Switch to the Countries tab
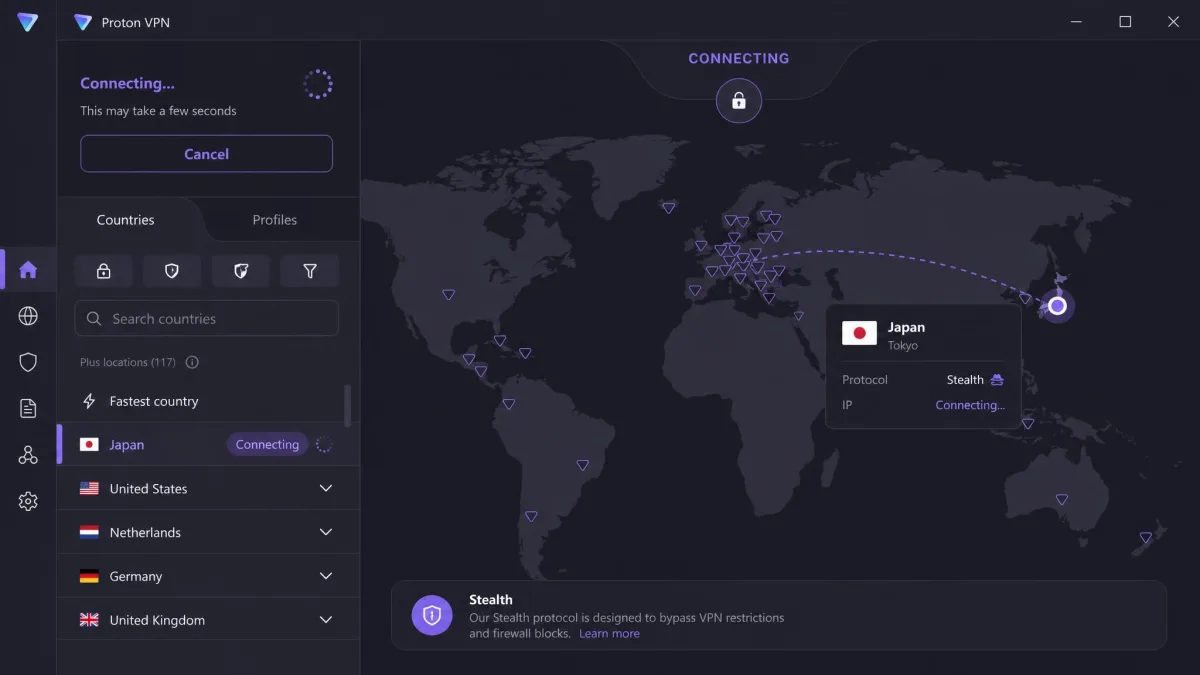The width and height of the screenshot is (1200, 675). (126, 220)
